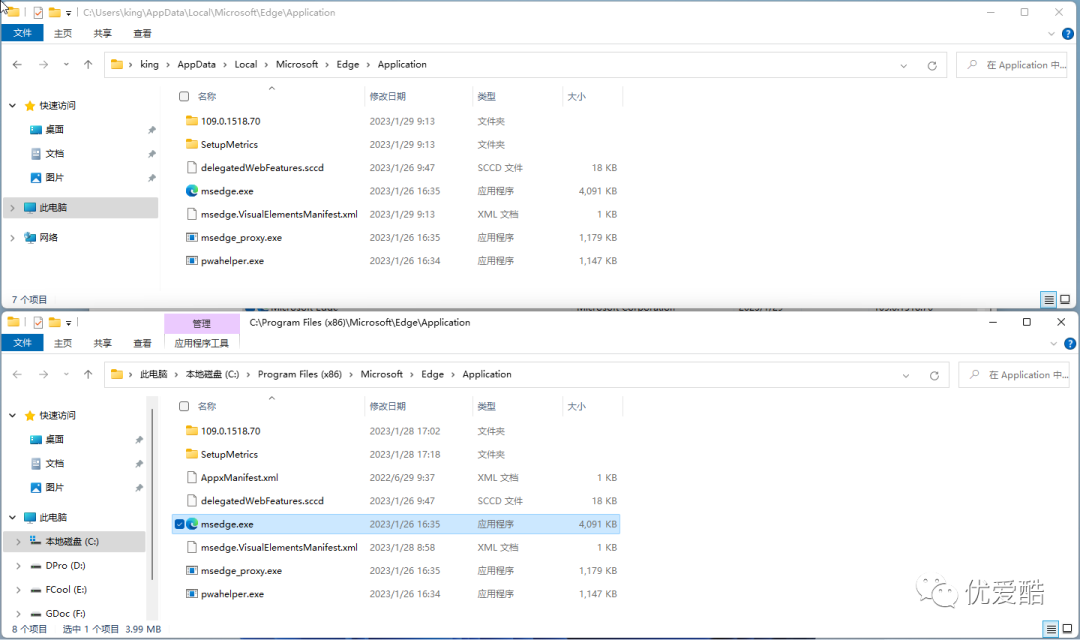This screenshot has height=640, width=1080.
Task: Switch bottom window to large icons view
Action: 1067,628
